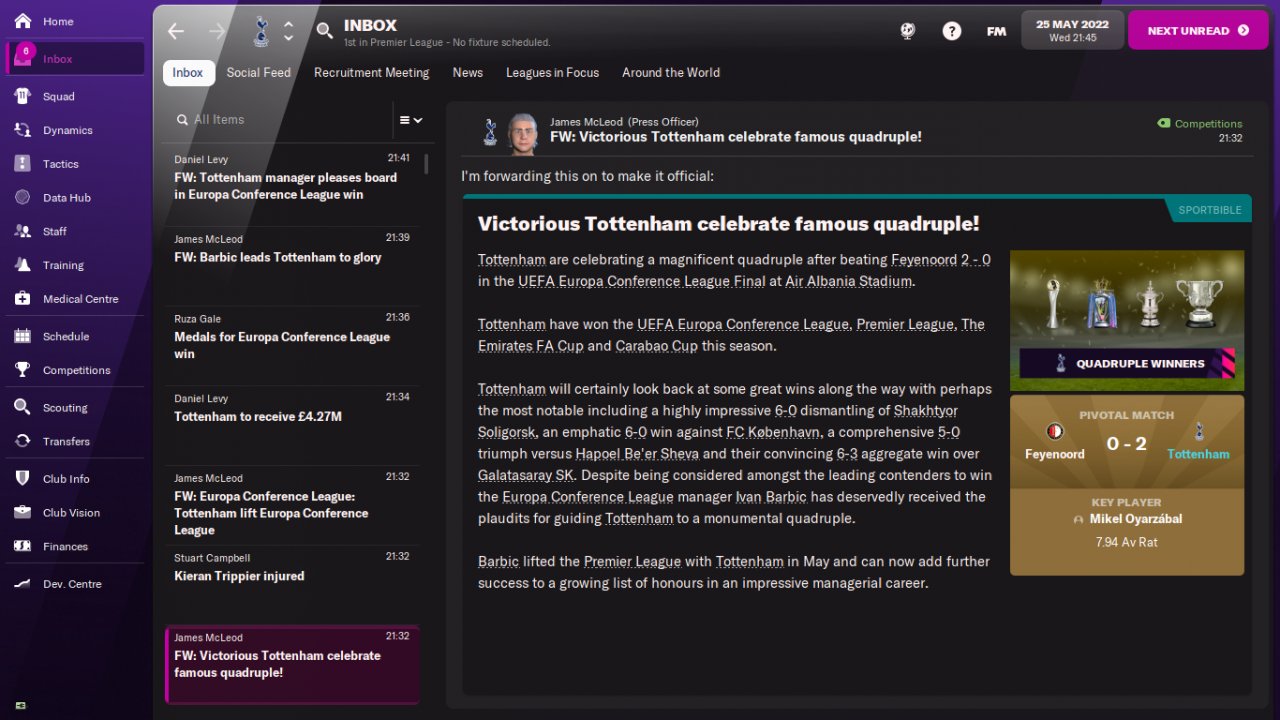Open the Club Vision briefcase icon
This screenshot has width=1280, height=720.
pyautogui.click(x=22, y=513)
